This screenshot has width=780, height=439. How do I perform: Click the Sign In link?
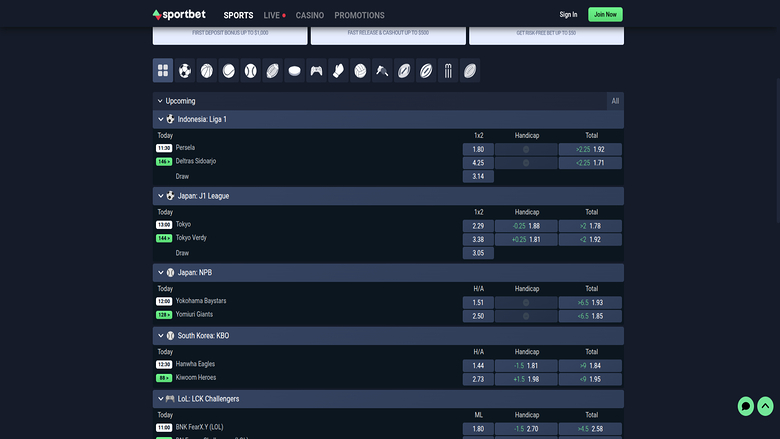coord(568,14)
